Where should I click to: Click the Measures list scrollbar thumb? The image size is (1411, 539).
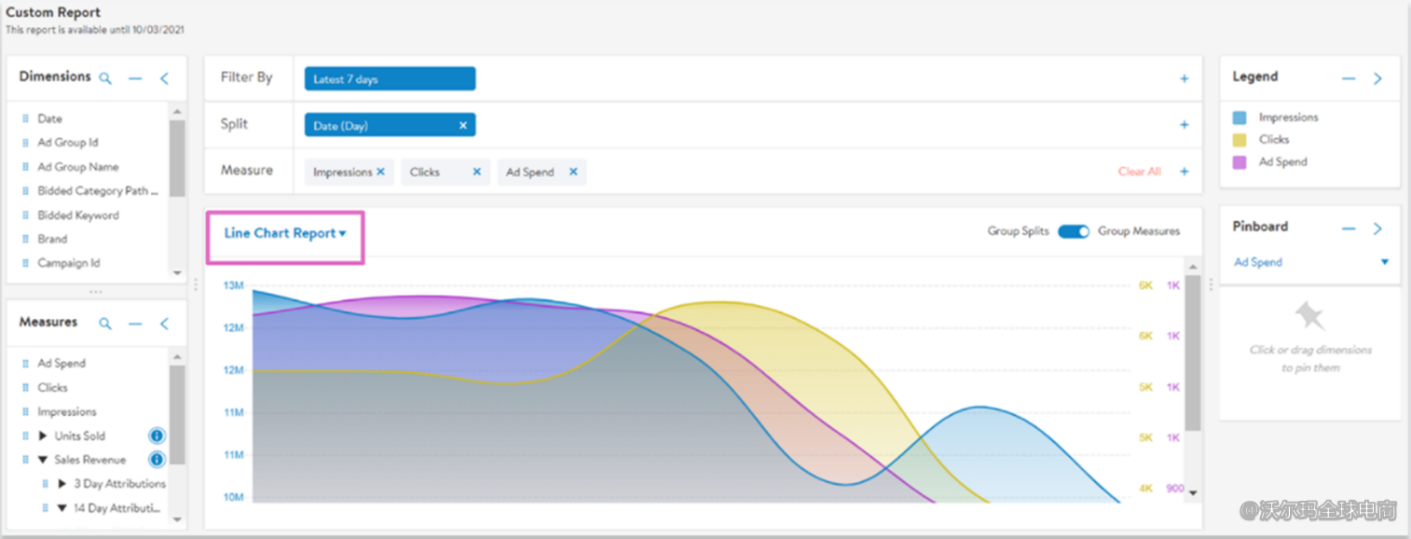tap(177, 415)
